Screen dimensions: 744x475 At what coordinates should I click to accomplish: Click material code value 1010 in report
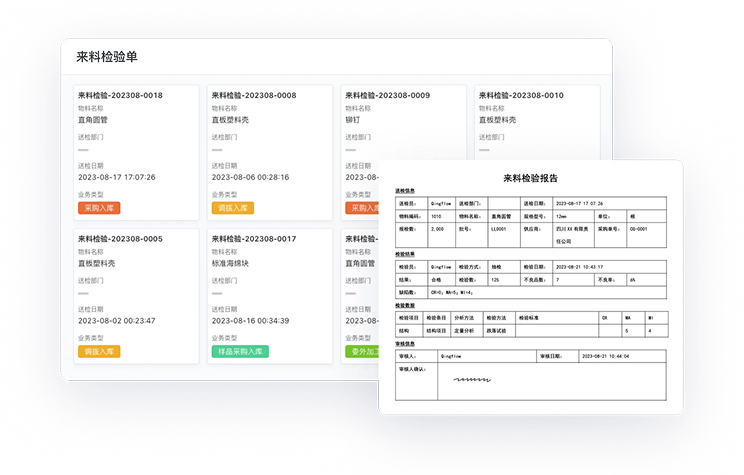(436, 216)
